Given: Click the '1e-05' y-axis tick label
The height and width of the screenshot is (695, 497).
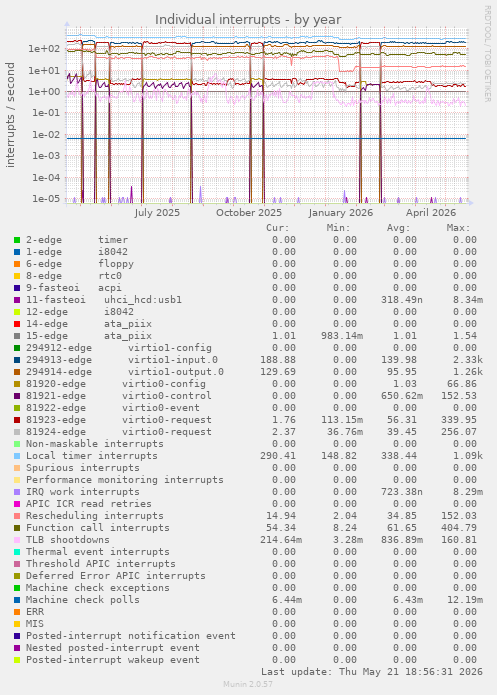Looking at the screenshot, I should (46, 199).
